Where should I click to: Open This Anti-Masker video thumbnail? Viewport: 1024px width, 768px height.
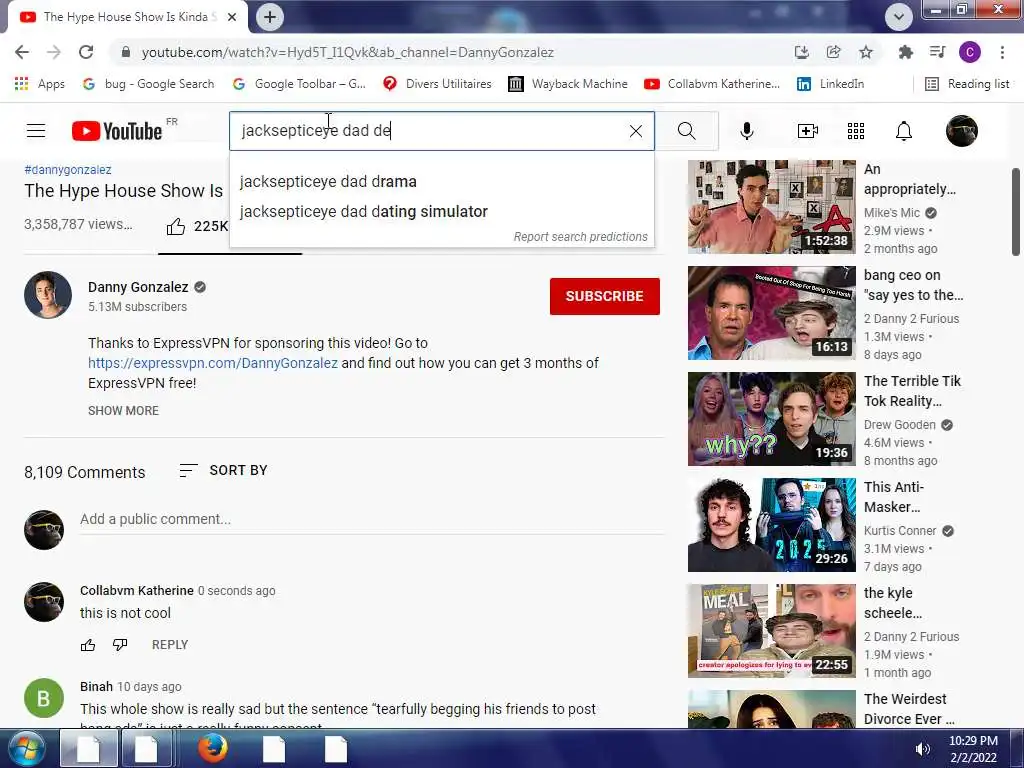pyautogui.click(x=771, y=525)
